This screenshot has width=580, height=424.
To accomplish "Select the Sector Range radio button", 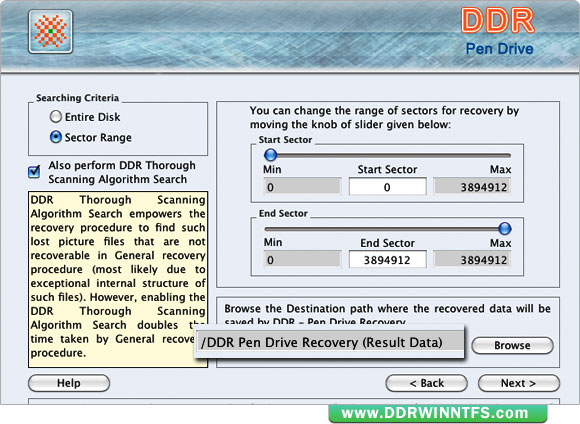I will click(55, 137).
